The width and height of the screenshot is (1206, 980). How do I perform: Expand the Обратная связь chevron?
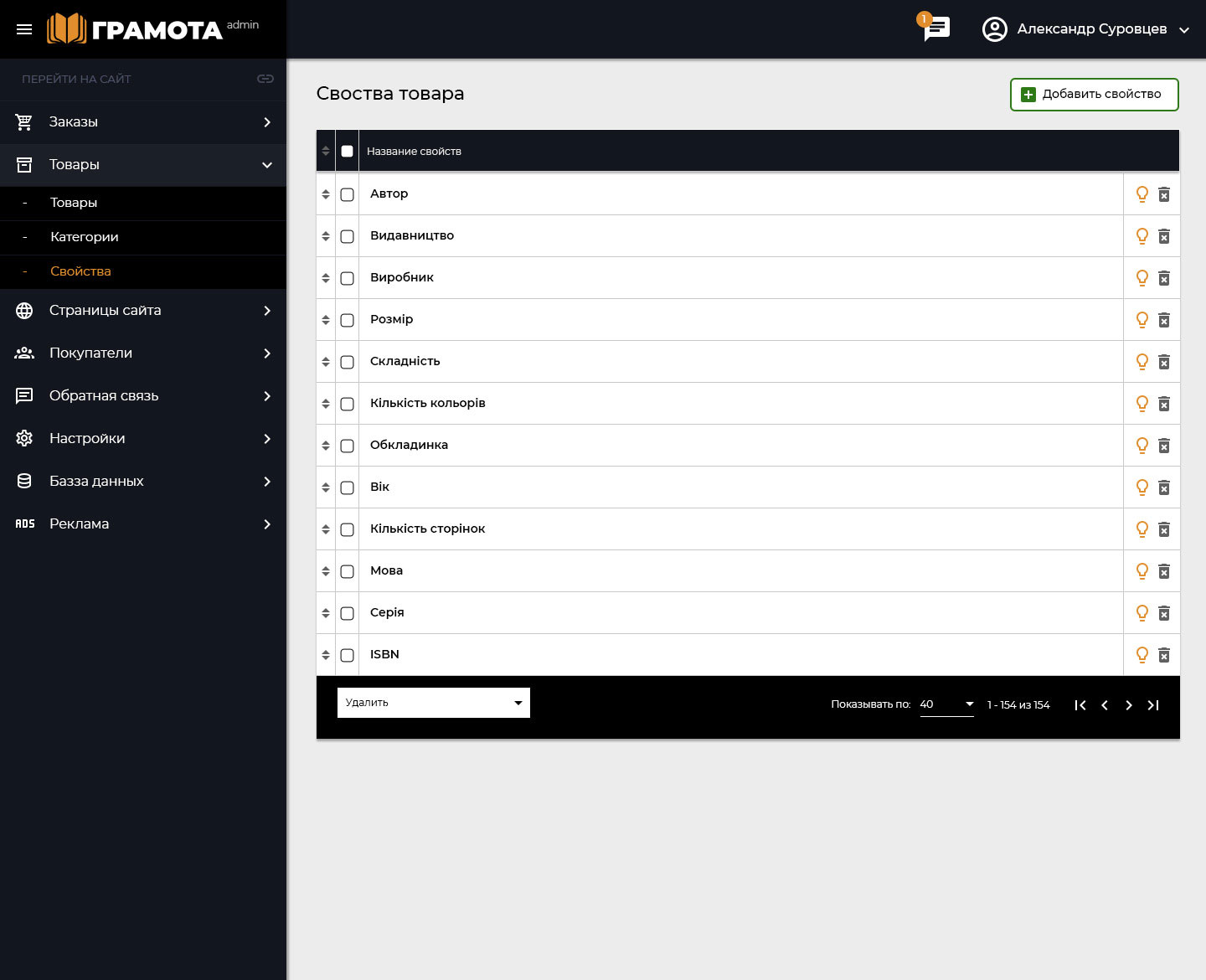pos(267,396)
